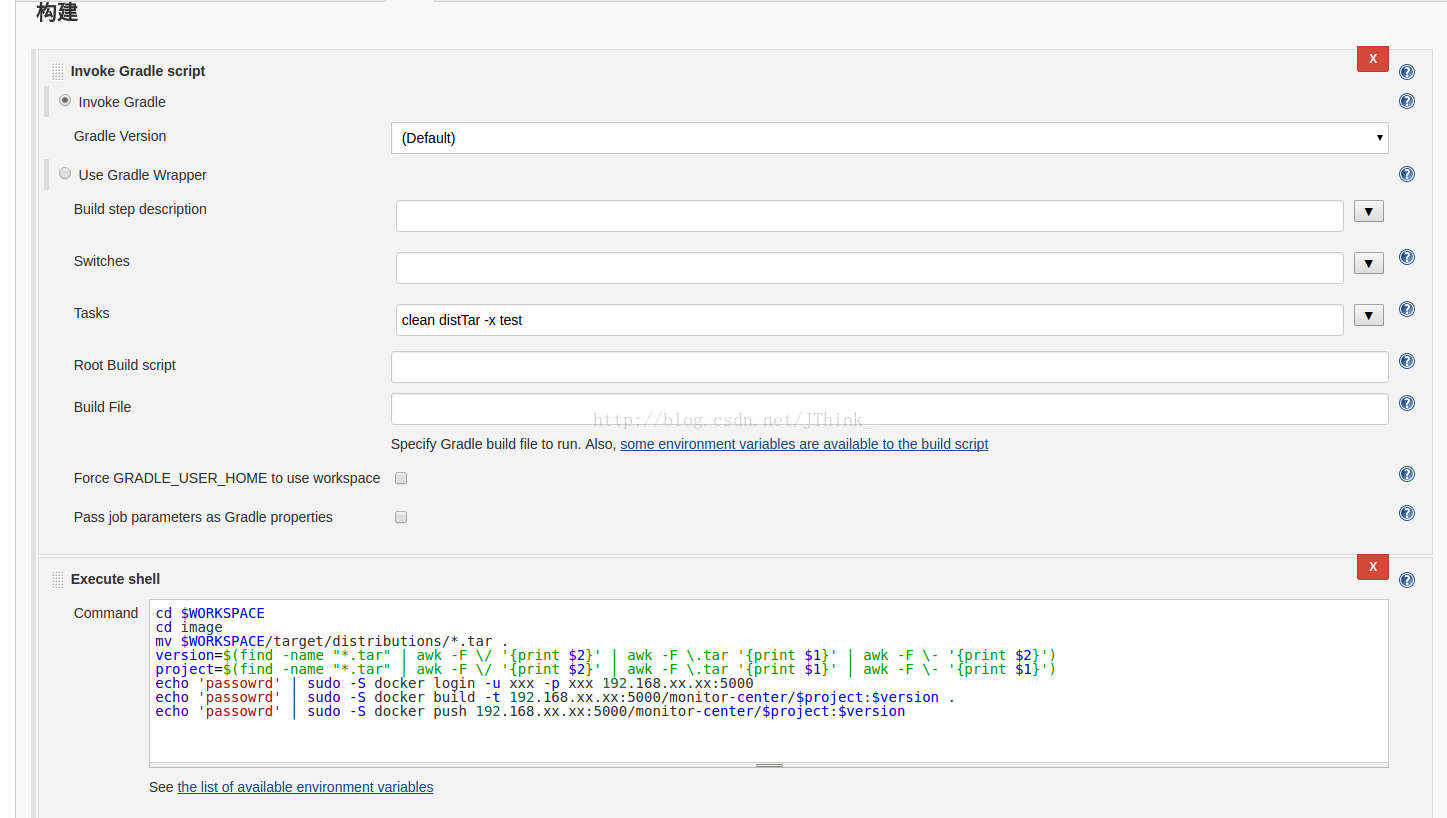Focus the Build step description input
Image resolution: width=1447 pixels, height=818 pixels.
869,216
